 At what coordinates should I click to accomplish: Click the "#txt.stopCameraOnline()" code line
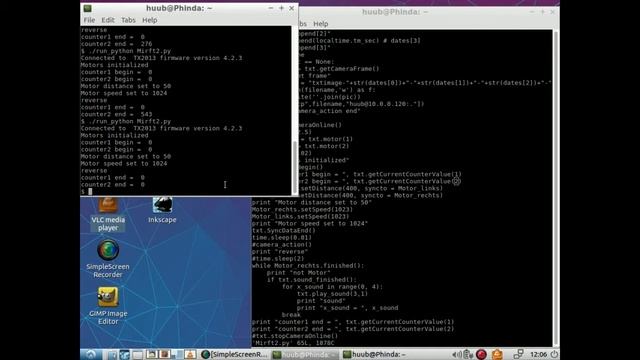pos(295,336)
